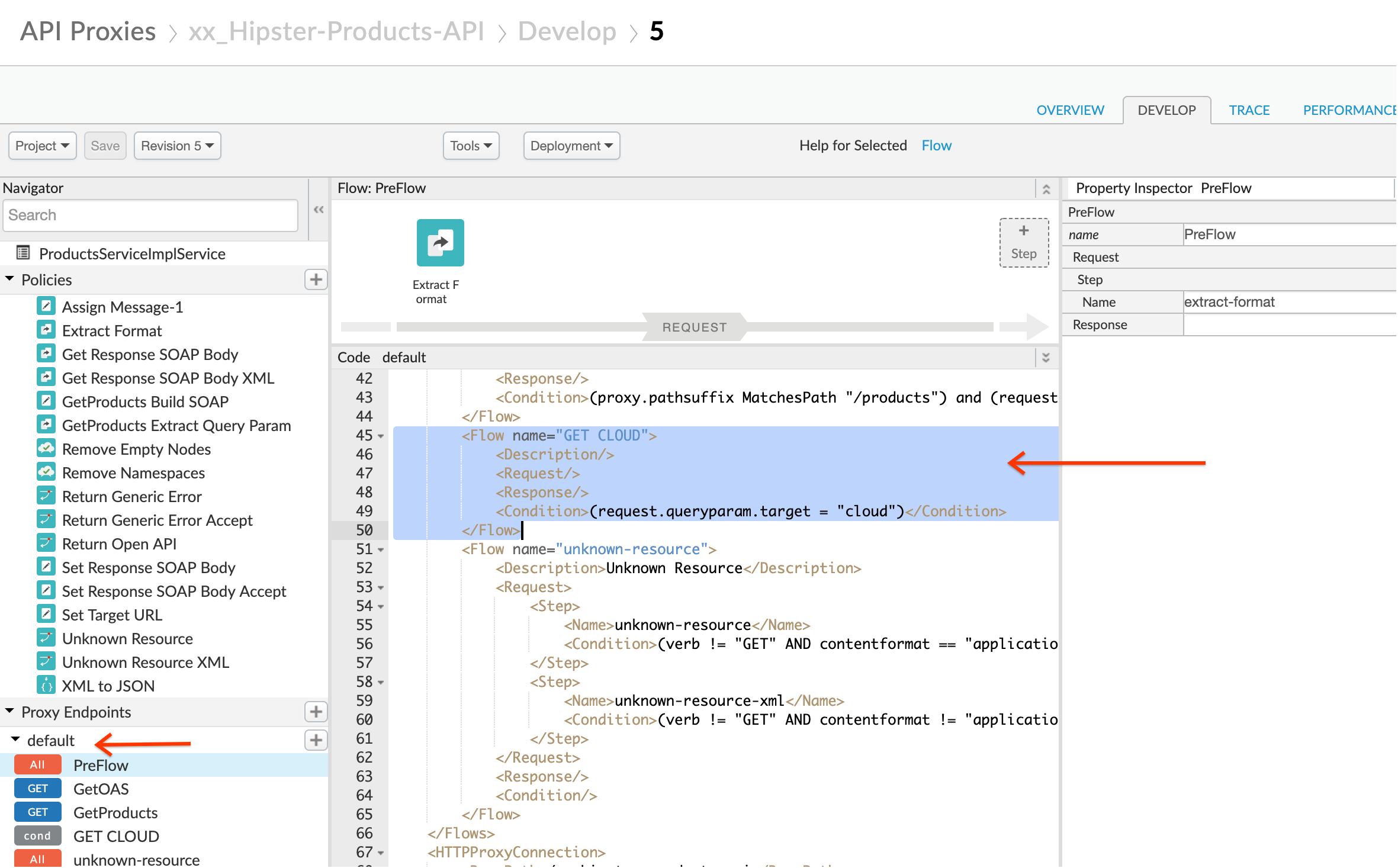Click the Save button
1398x868 pixels.
tap(105, 146)
